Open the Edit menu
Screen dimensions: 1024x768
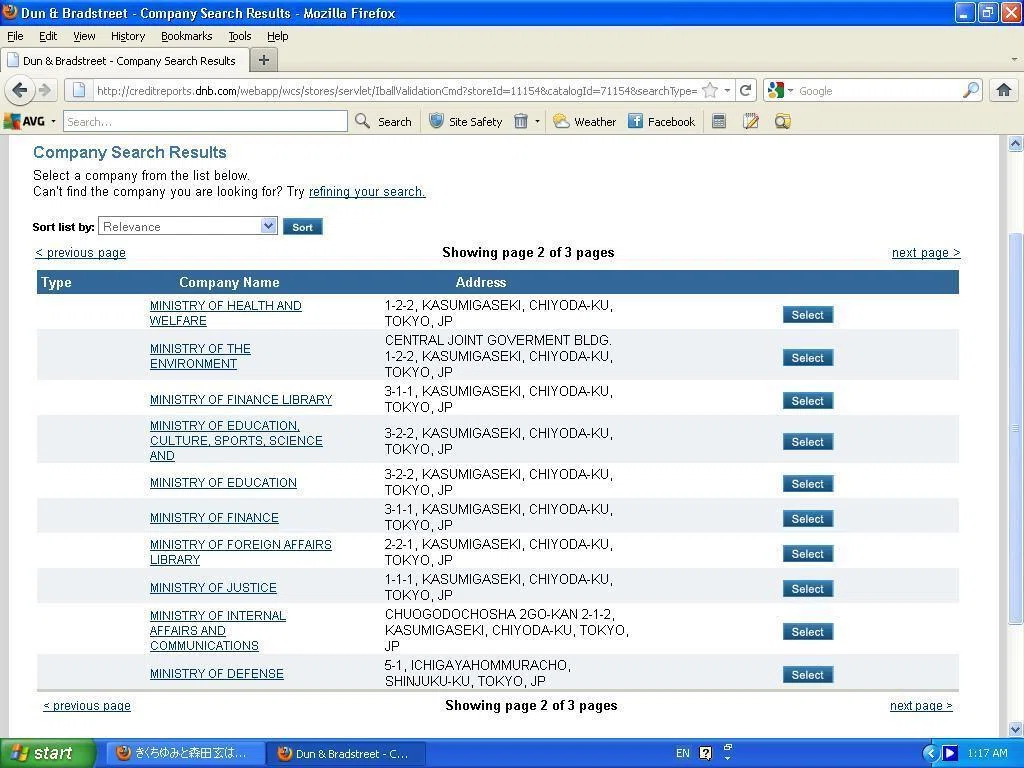click(48, 36)
